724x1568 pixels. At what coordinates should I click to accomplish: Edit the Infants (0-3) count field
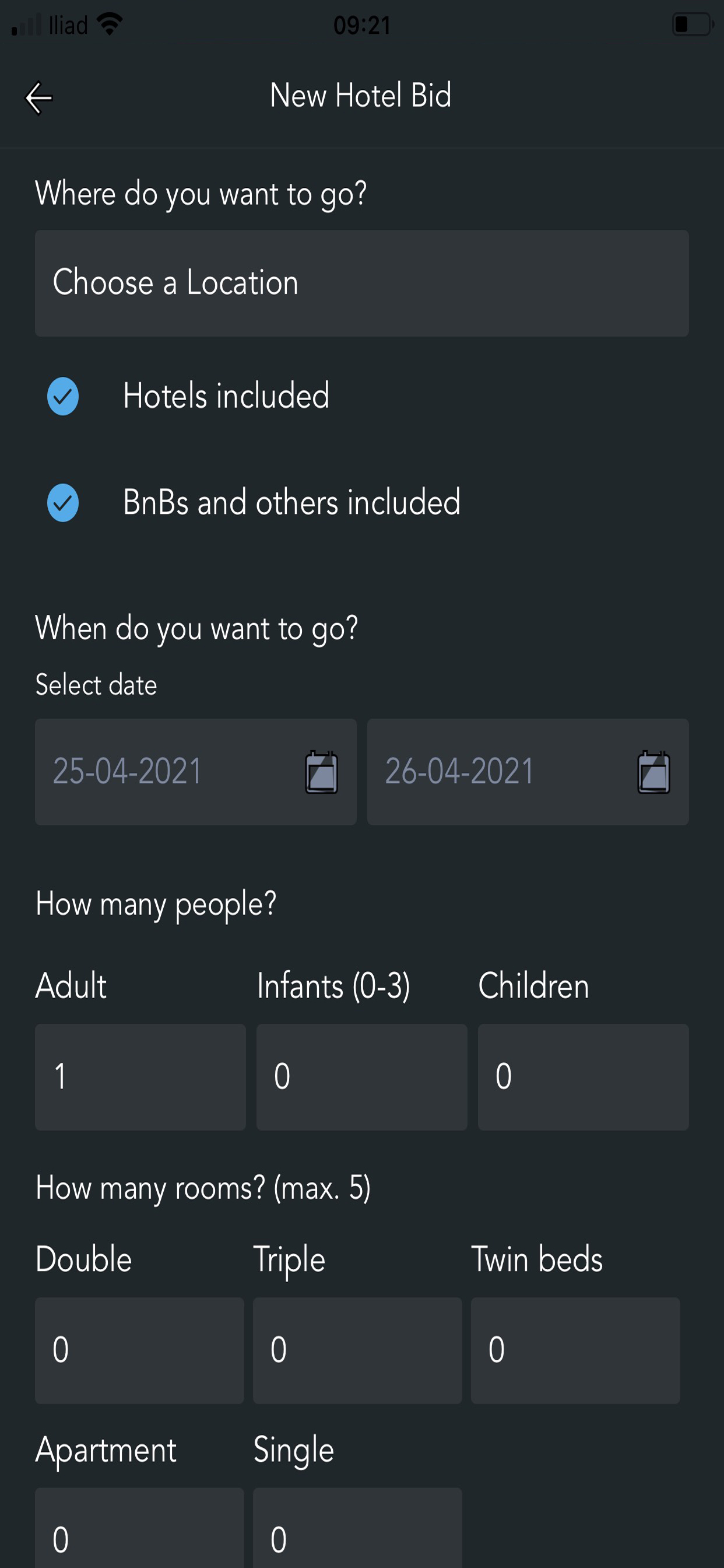point(362,1077)
